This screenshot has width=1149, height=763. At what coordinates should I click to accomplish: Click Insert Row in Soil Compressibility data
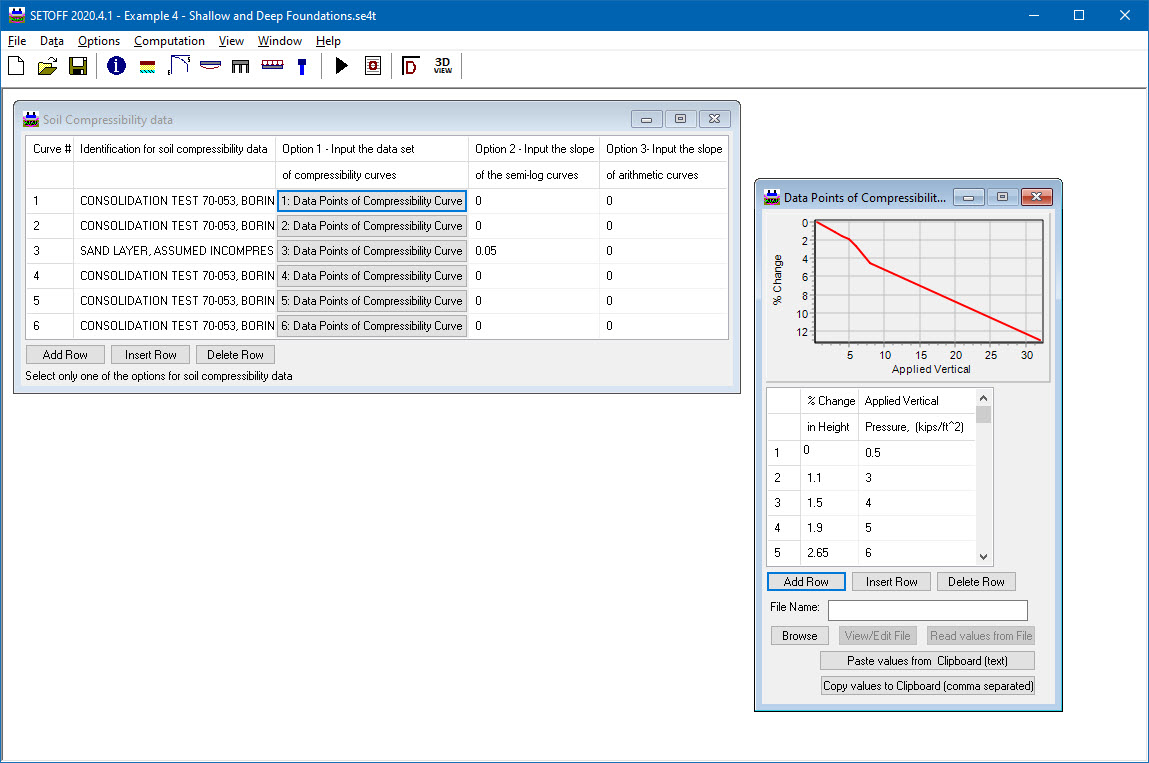click(151, 355)
